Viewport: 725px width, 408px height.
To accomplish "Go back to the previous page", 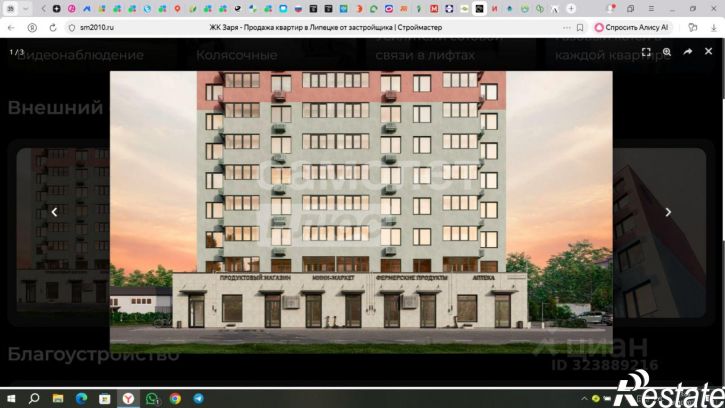I will click(11, 28).
